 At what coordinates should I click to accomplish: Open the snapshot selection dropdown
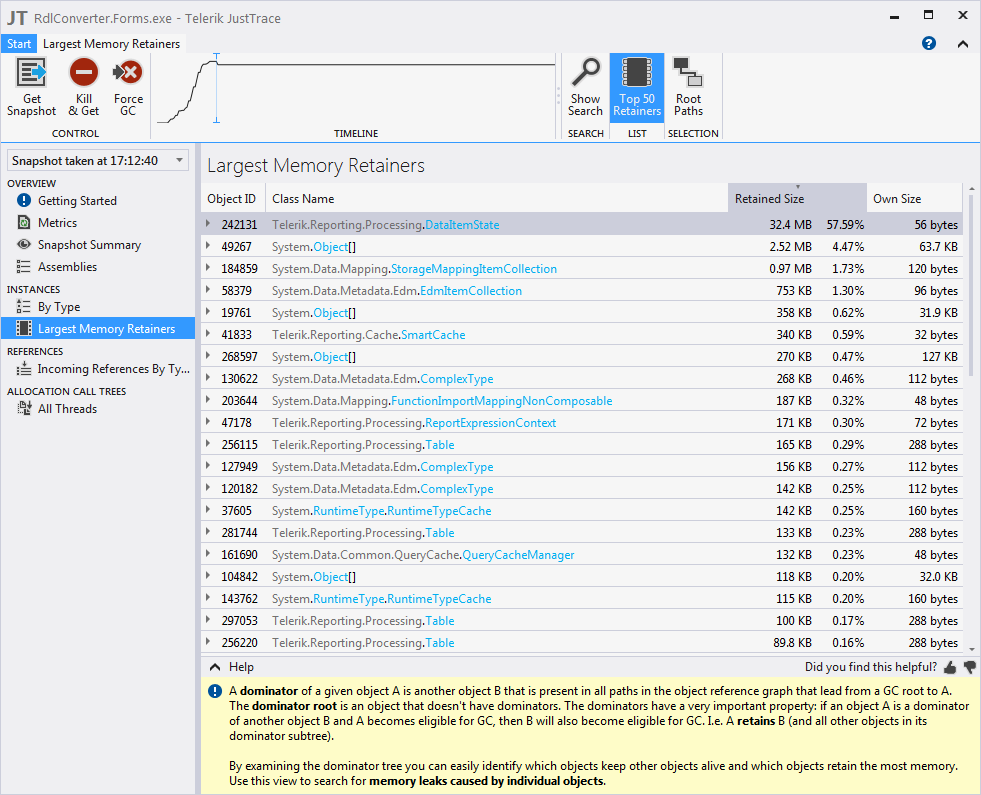click(97, 160)
